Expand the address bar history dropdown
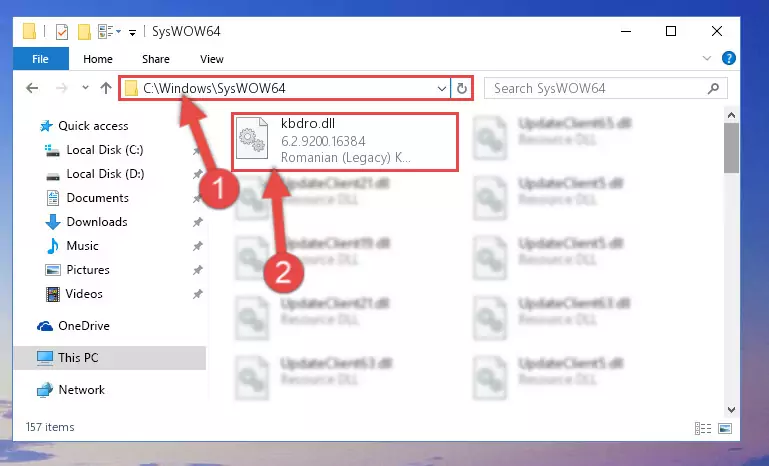Viewport: 769px width, 466px height. tap(441, 89)
